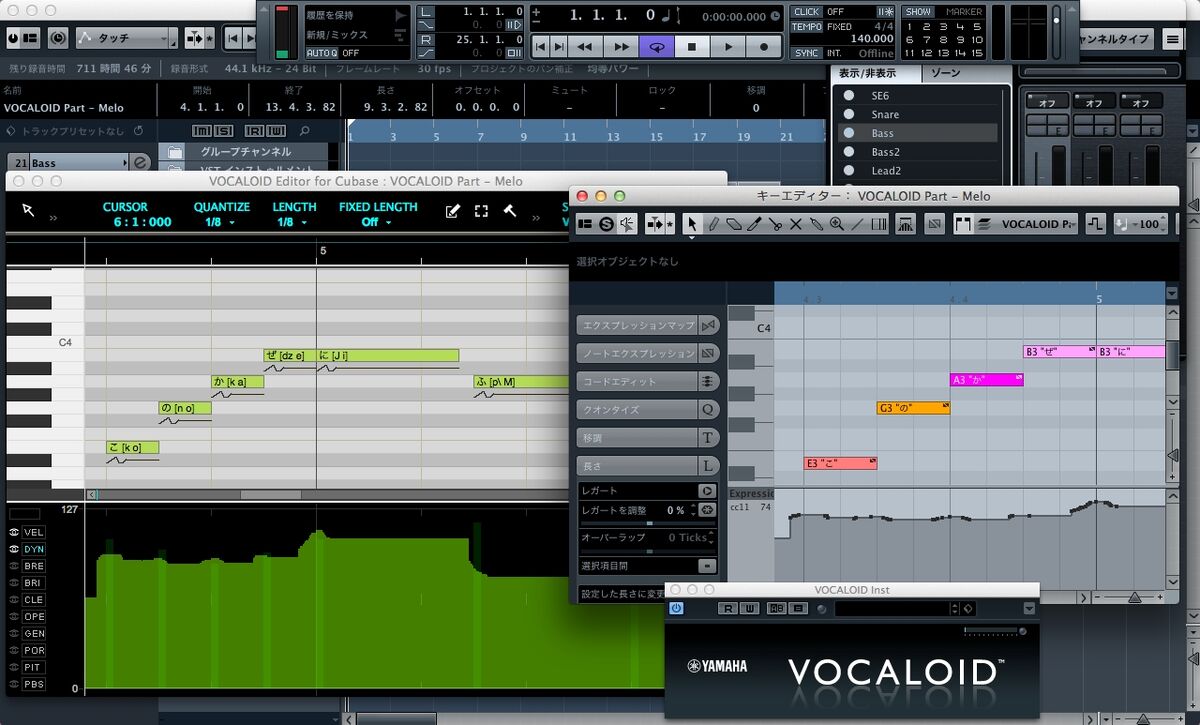The width and height of the screenshot is (1200, 725).
Task: Collapse the 長さ inspector section
Action: tap(647, 465)
